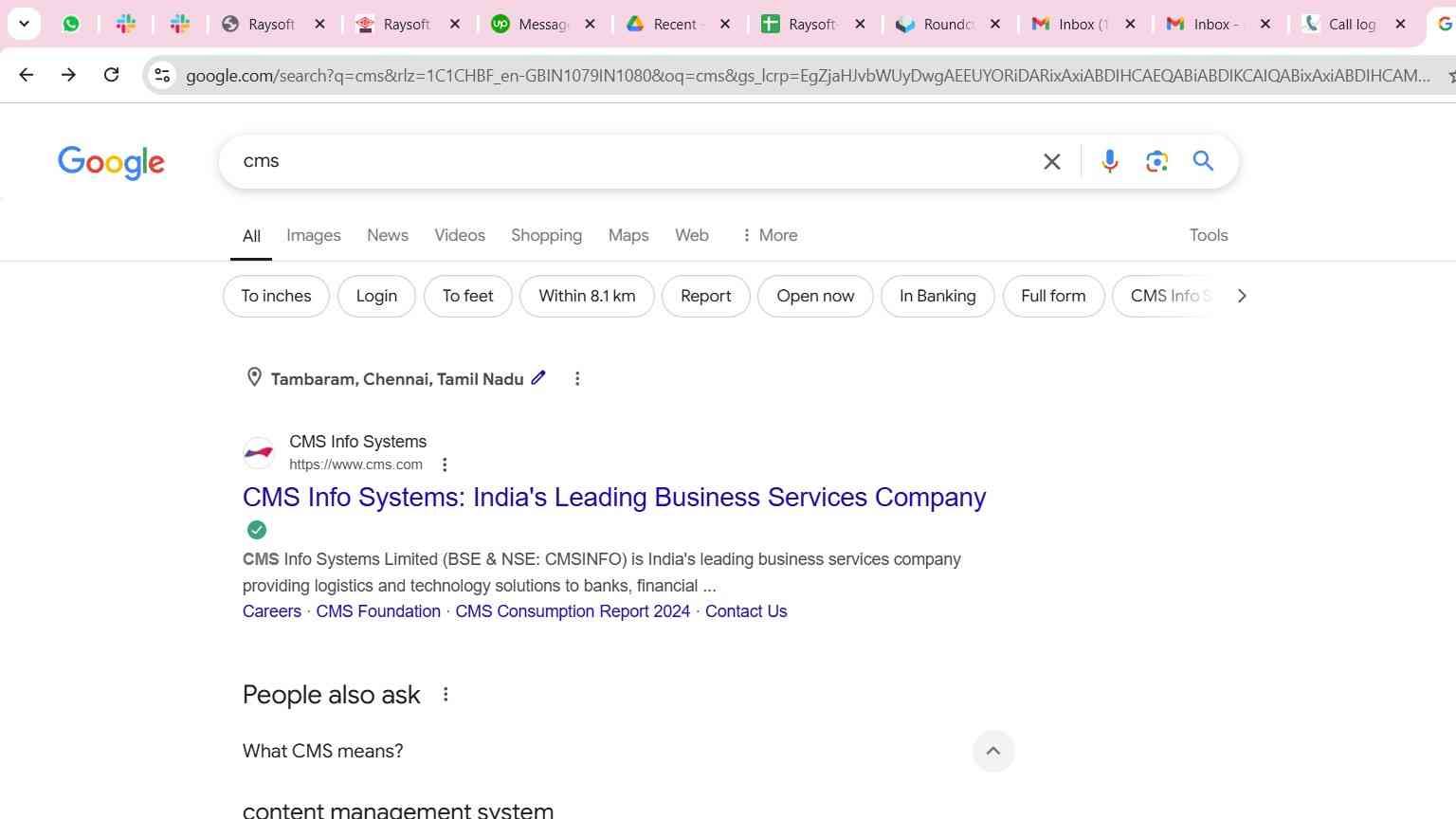Apply the Login suggestion chip
Image resolution: width=1456 pixels, height=819 pixels.
coord(376,296)
